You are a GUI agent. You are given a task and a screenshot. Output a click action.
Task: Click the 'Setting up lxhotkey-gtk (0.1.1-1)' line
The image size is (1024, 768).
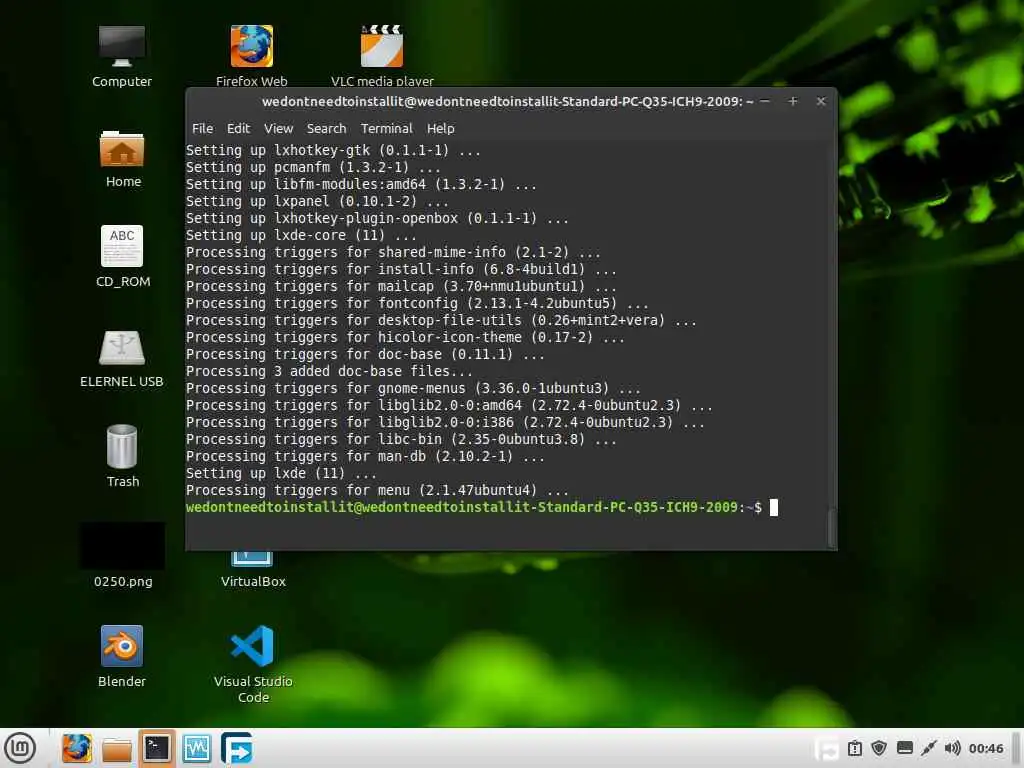point(333,150)
